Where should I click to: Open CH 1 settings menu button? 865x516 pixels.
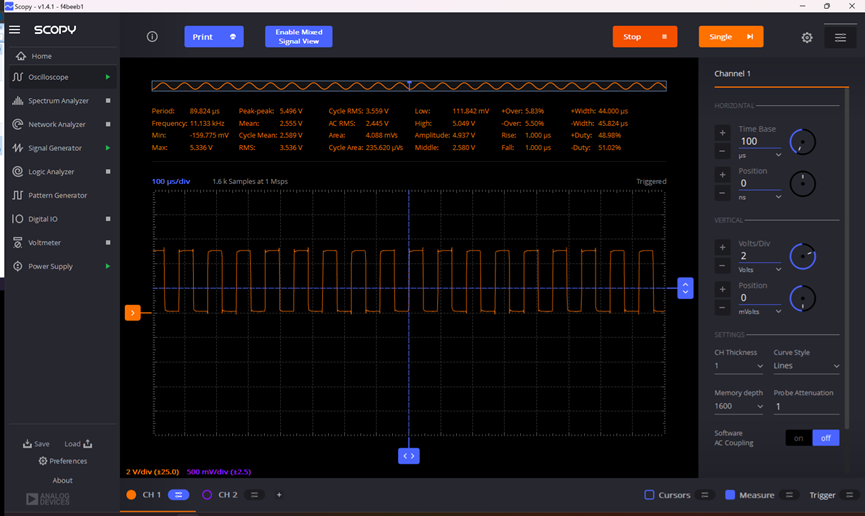[178, 495]
